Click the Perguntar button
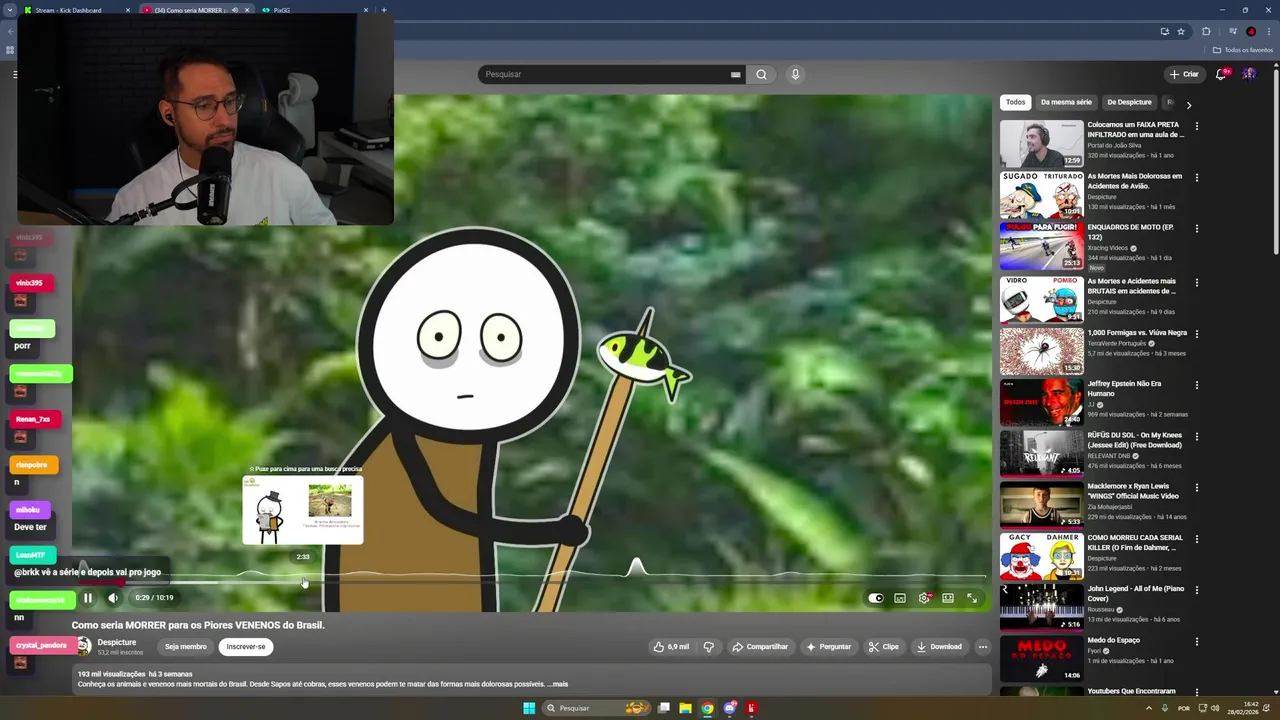The width and height of the screenshot is (1280, 720). tap(829, 647)
